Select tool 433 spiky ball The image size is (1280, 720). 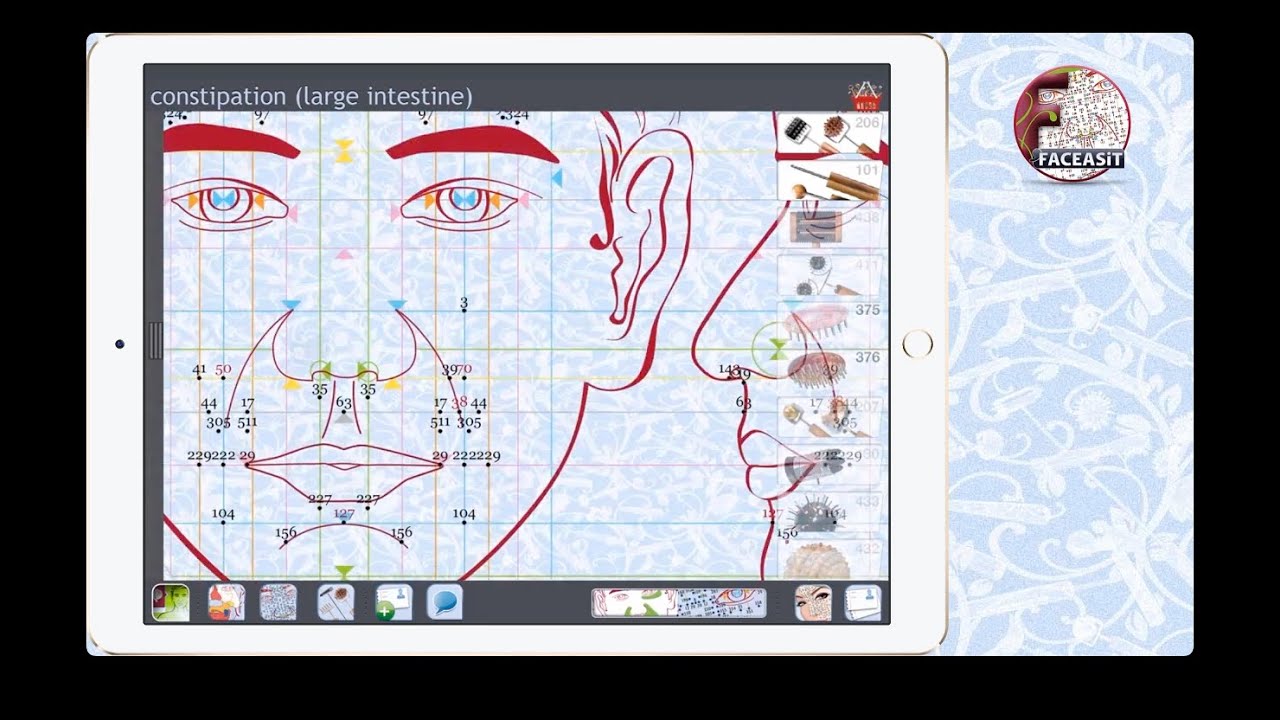click(x=830, y=514)
